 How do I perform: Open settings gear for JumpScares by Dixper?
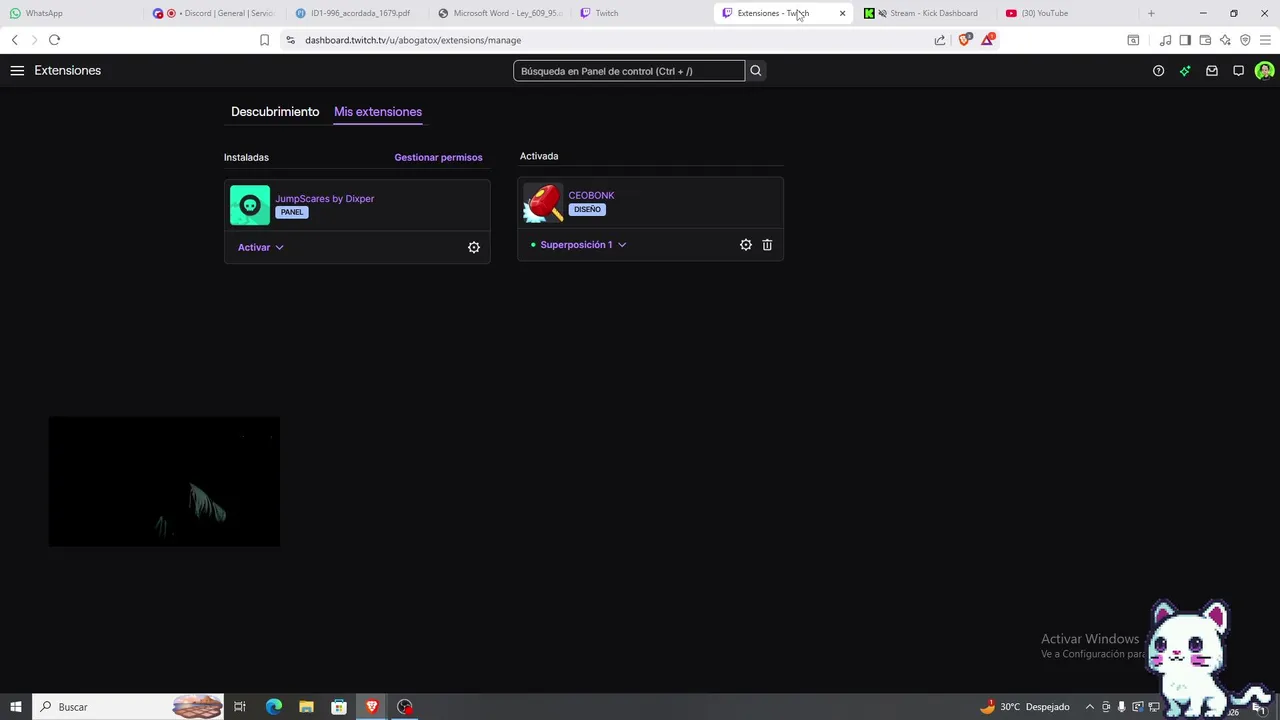pyautogui.click(x=474, y=247)
